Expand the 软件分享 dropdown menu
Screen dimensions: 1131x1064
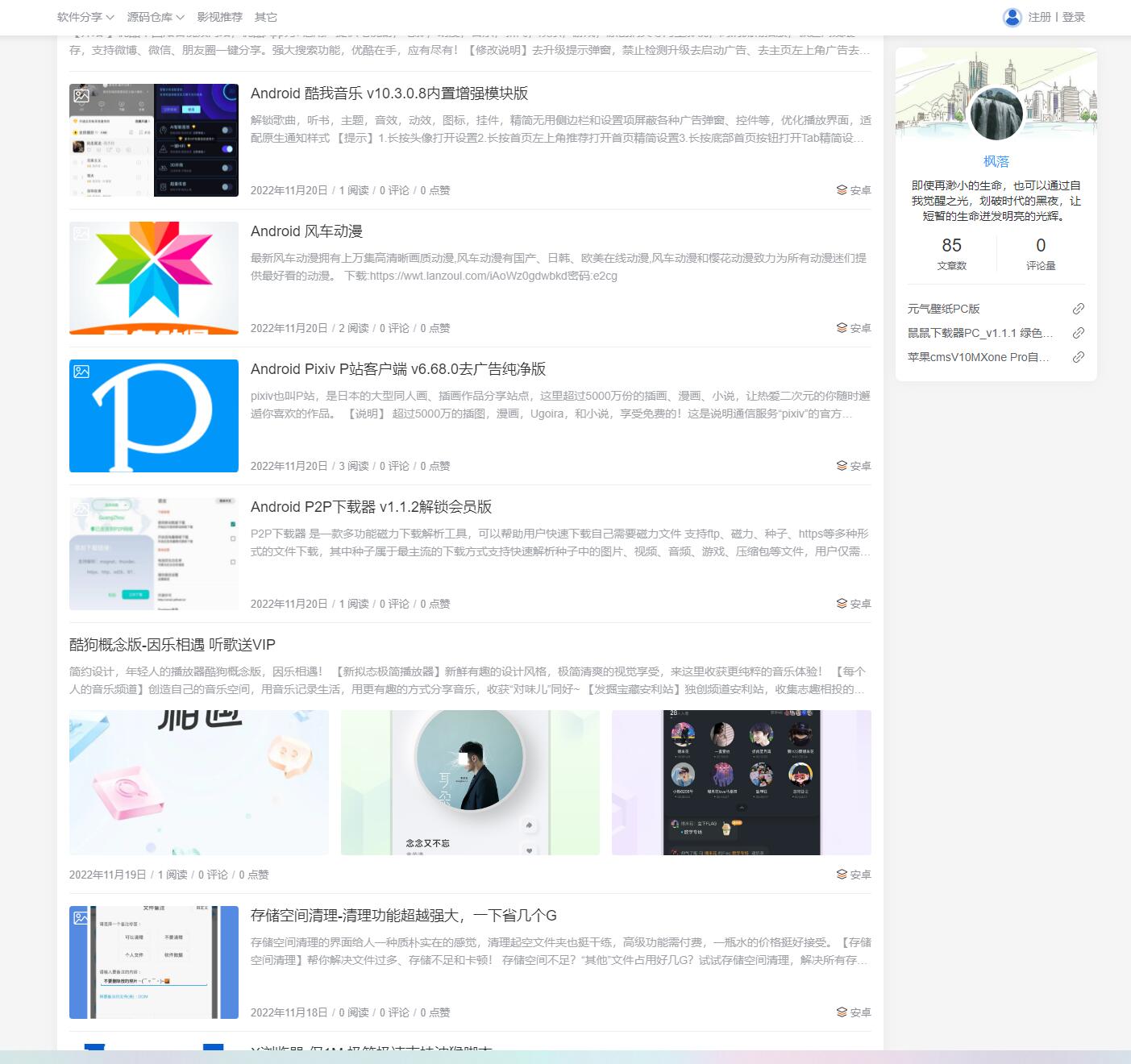[85, 17]
